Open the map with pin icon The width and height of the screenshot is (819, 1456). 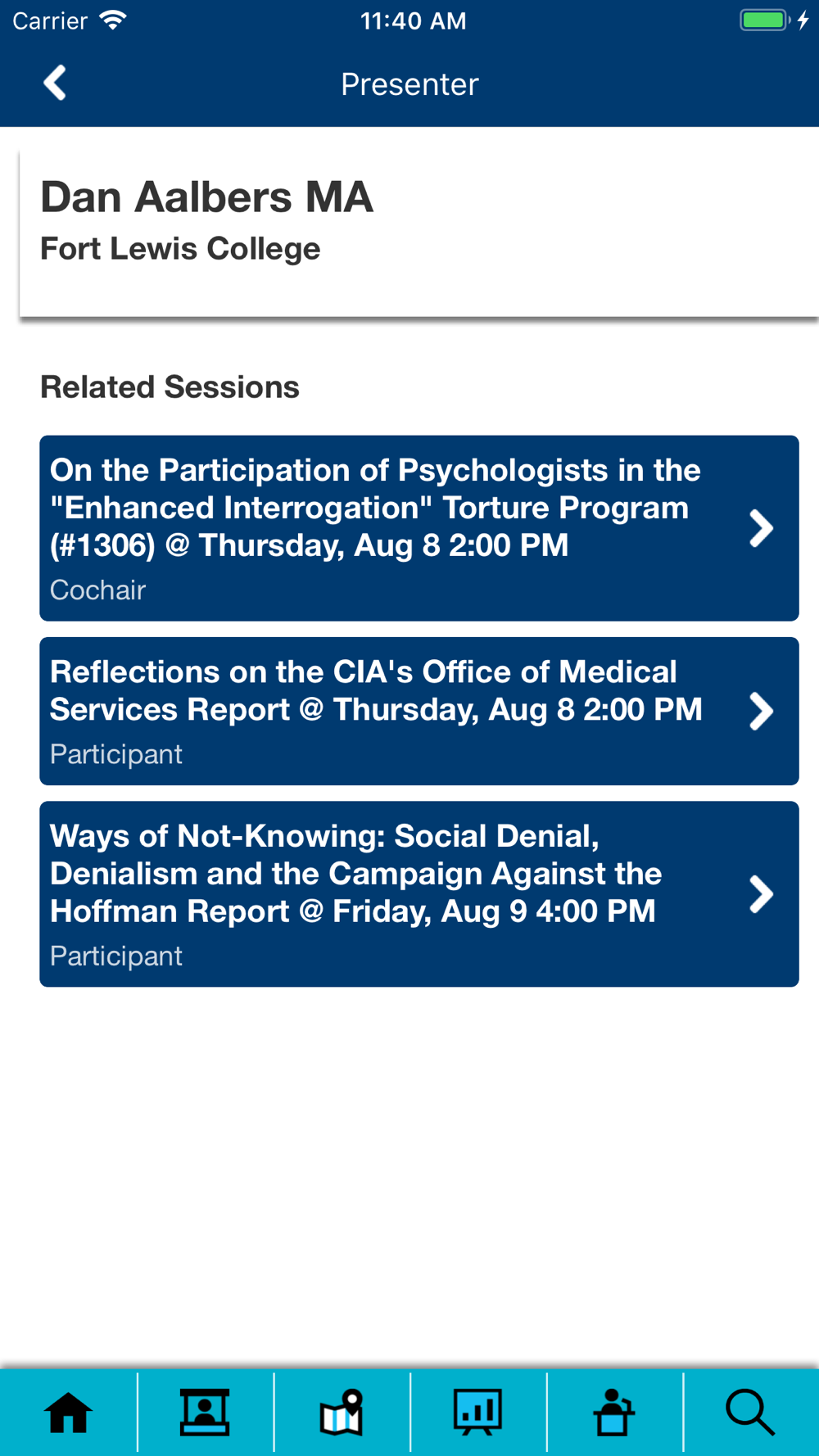[342, 1413]
